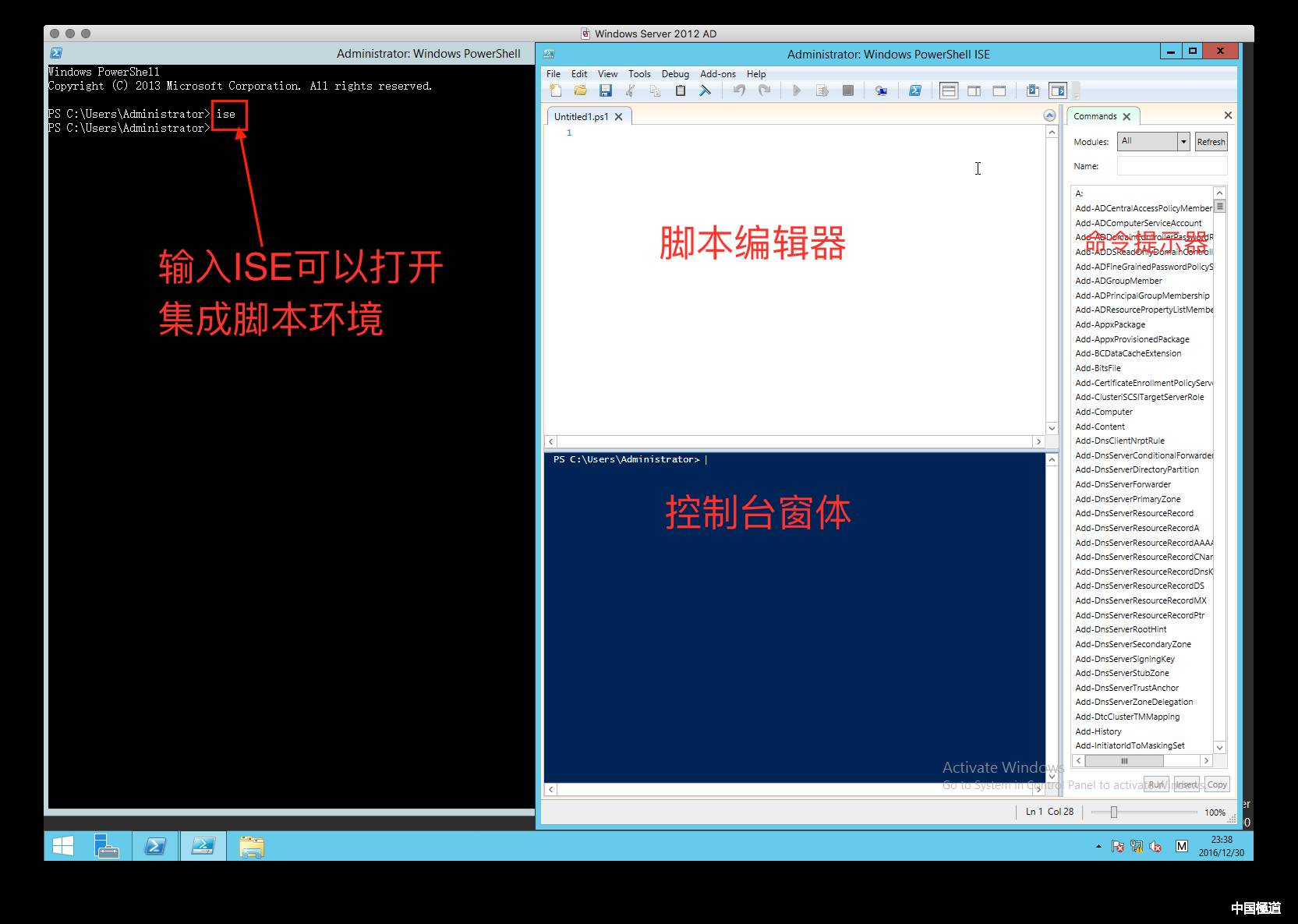Select Add-ADGroupMember in the command list
Screen dimensions: 1298x924
[1118, 281]
